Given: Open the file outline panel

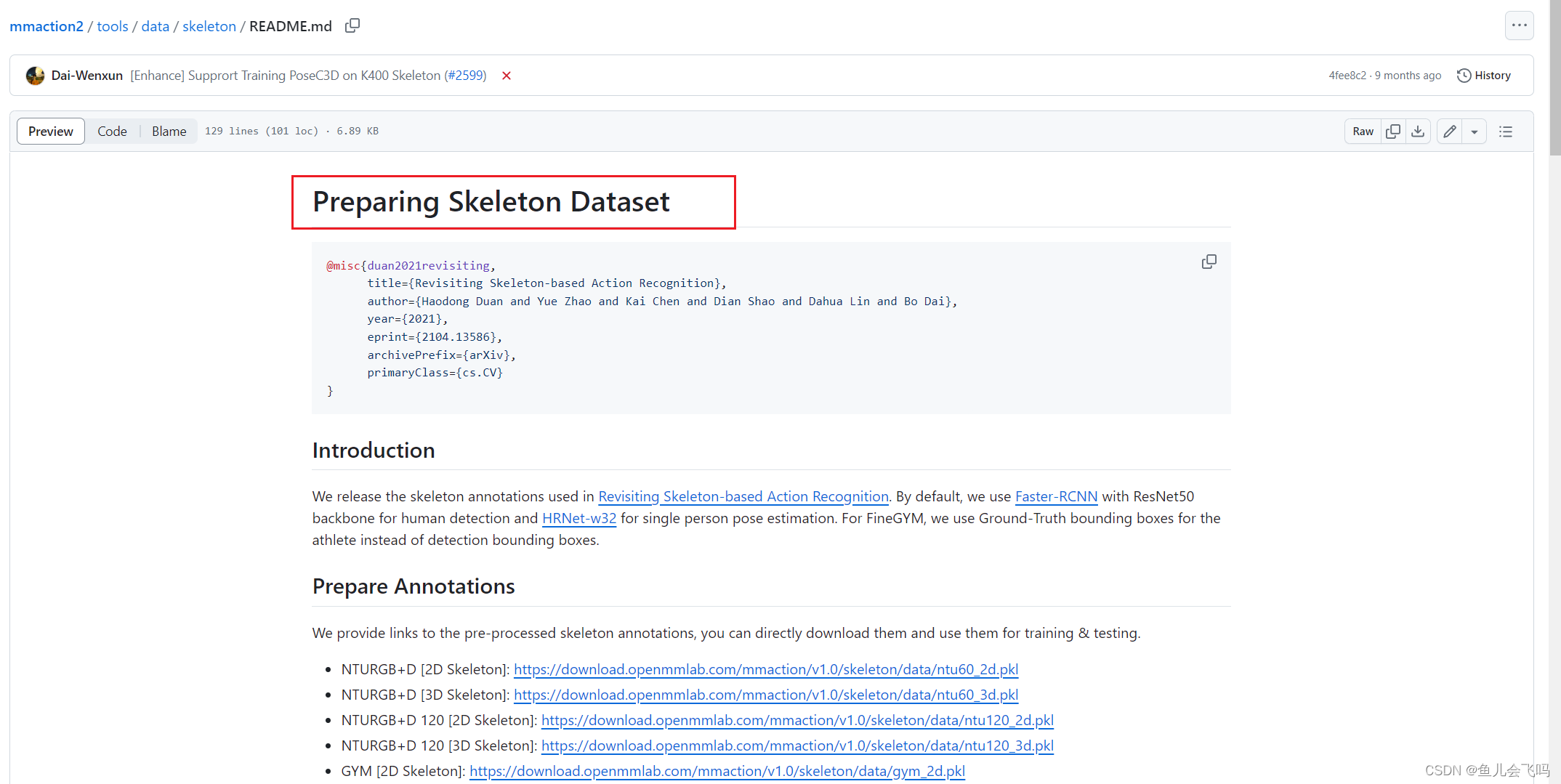Looking at the screenshot, I should coord(1506,131).
